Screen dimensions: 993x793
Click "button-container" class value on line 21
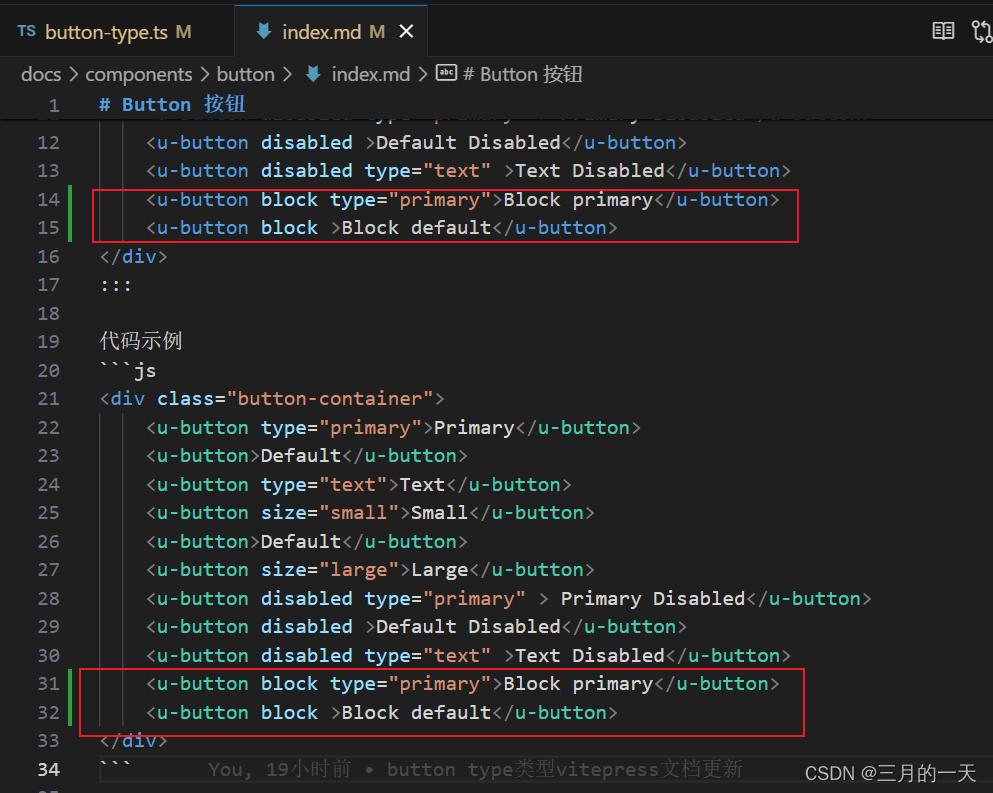tap(330, 399)
